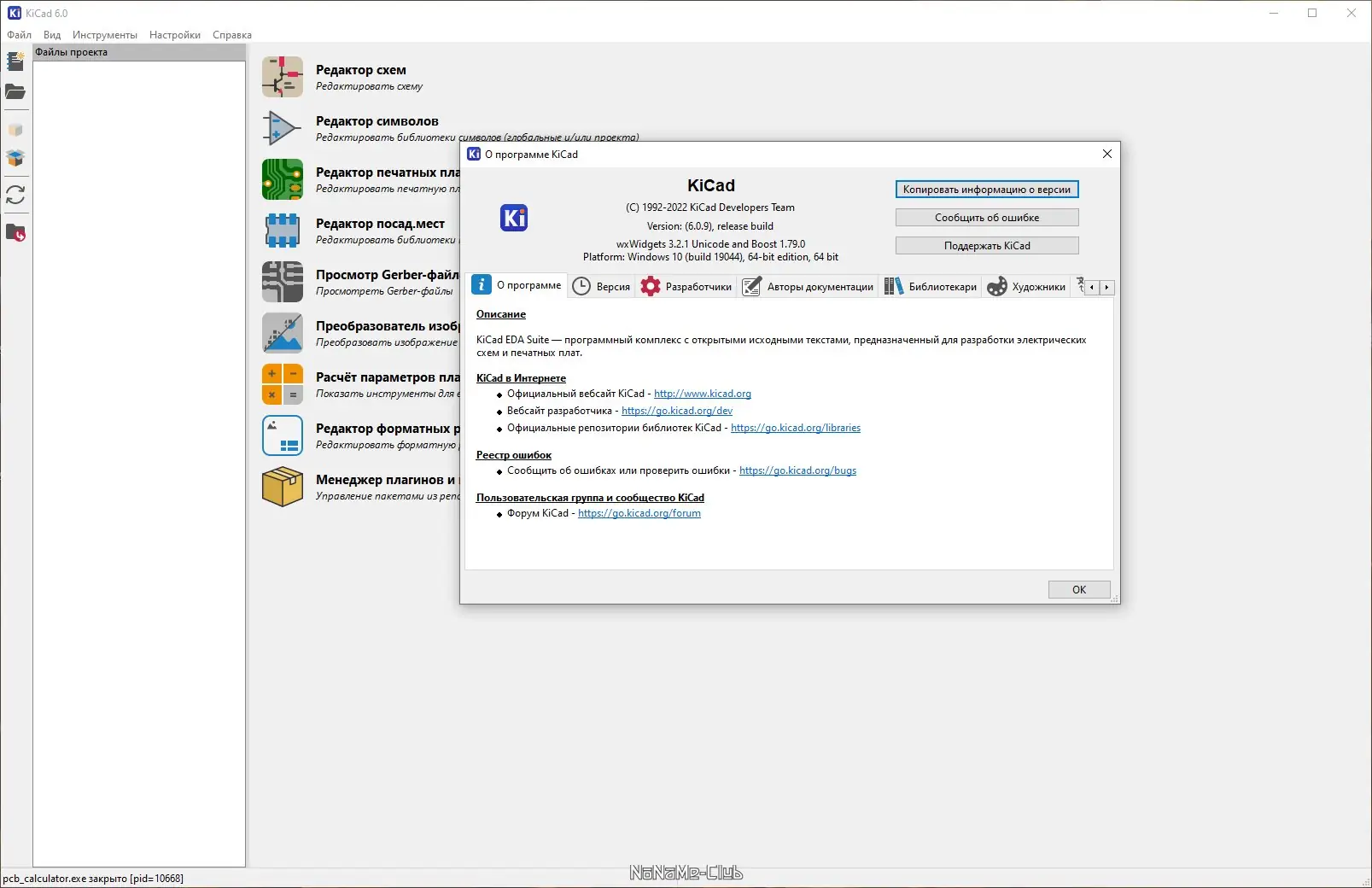The width and height of the screenshot is (1372, 888).
Task: Open the Plugin Manager via its box icon
Action: pyautogui.click(x=283, y=487)
